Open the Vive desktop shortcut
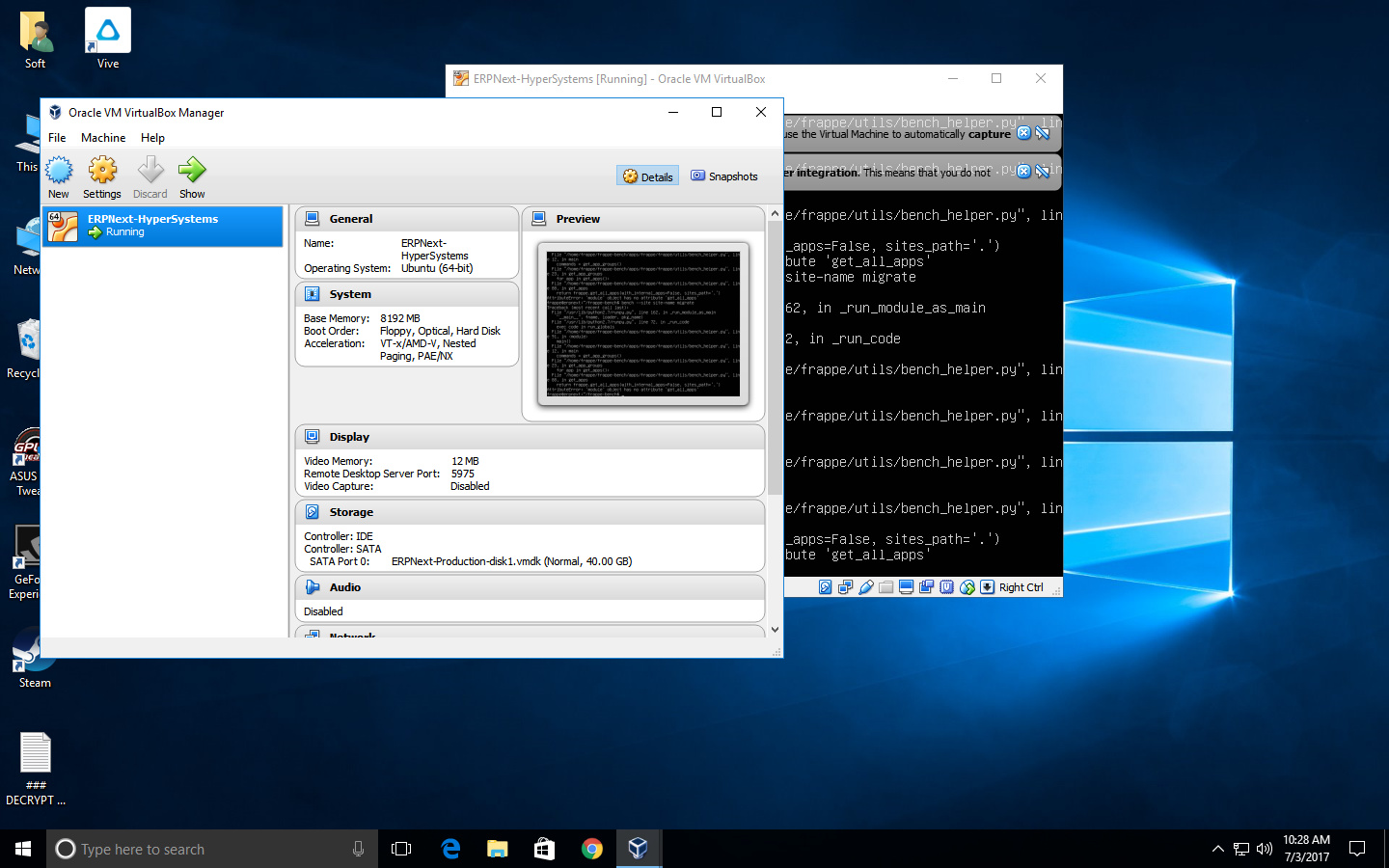 point(108,39)
